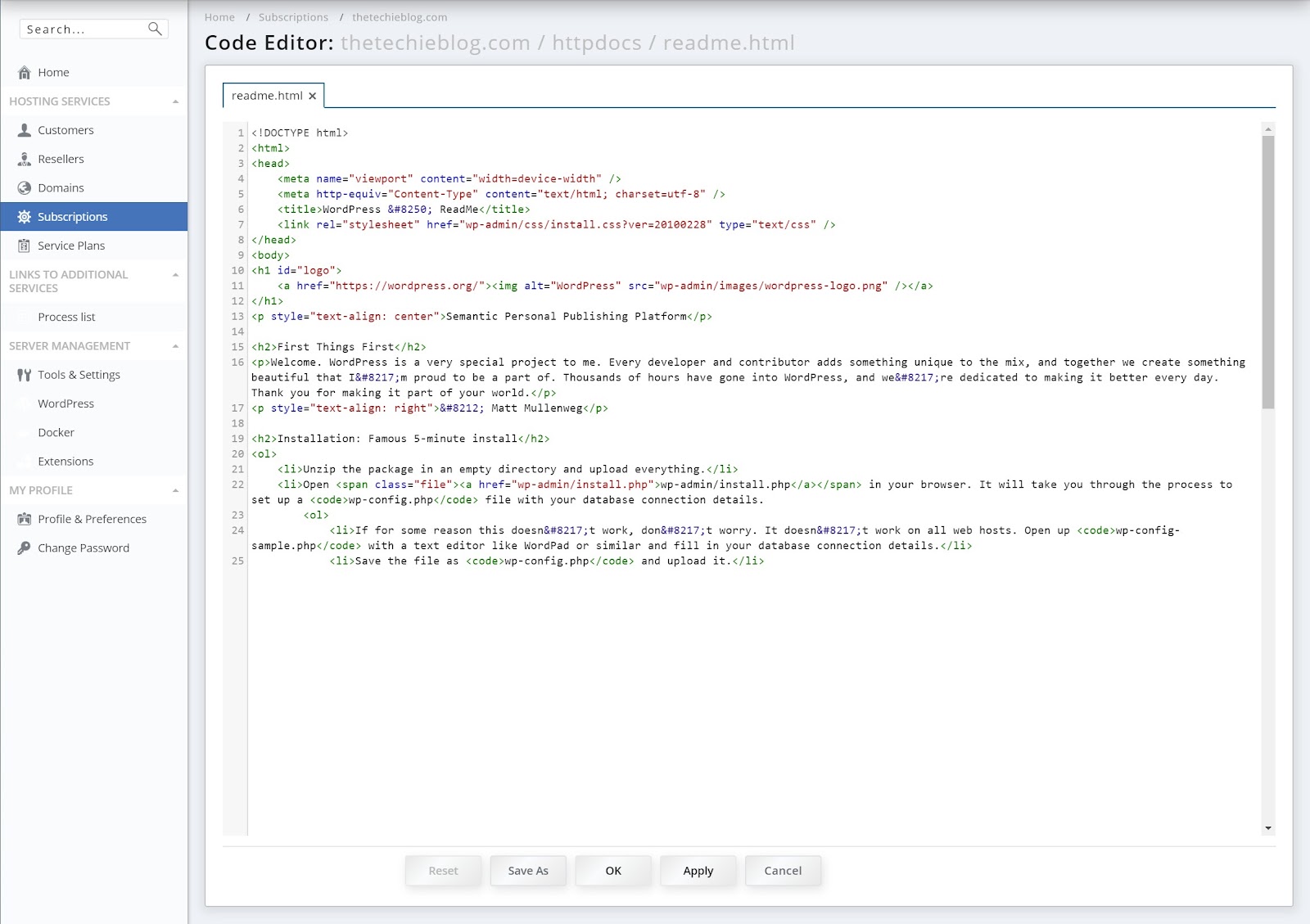The image size is (1310, 924).
Task: Click the 'First Things First' heading line
Action: 339,347
